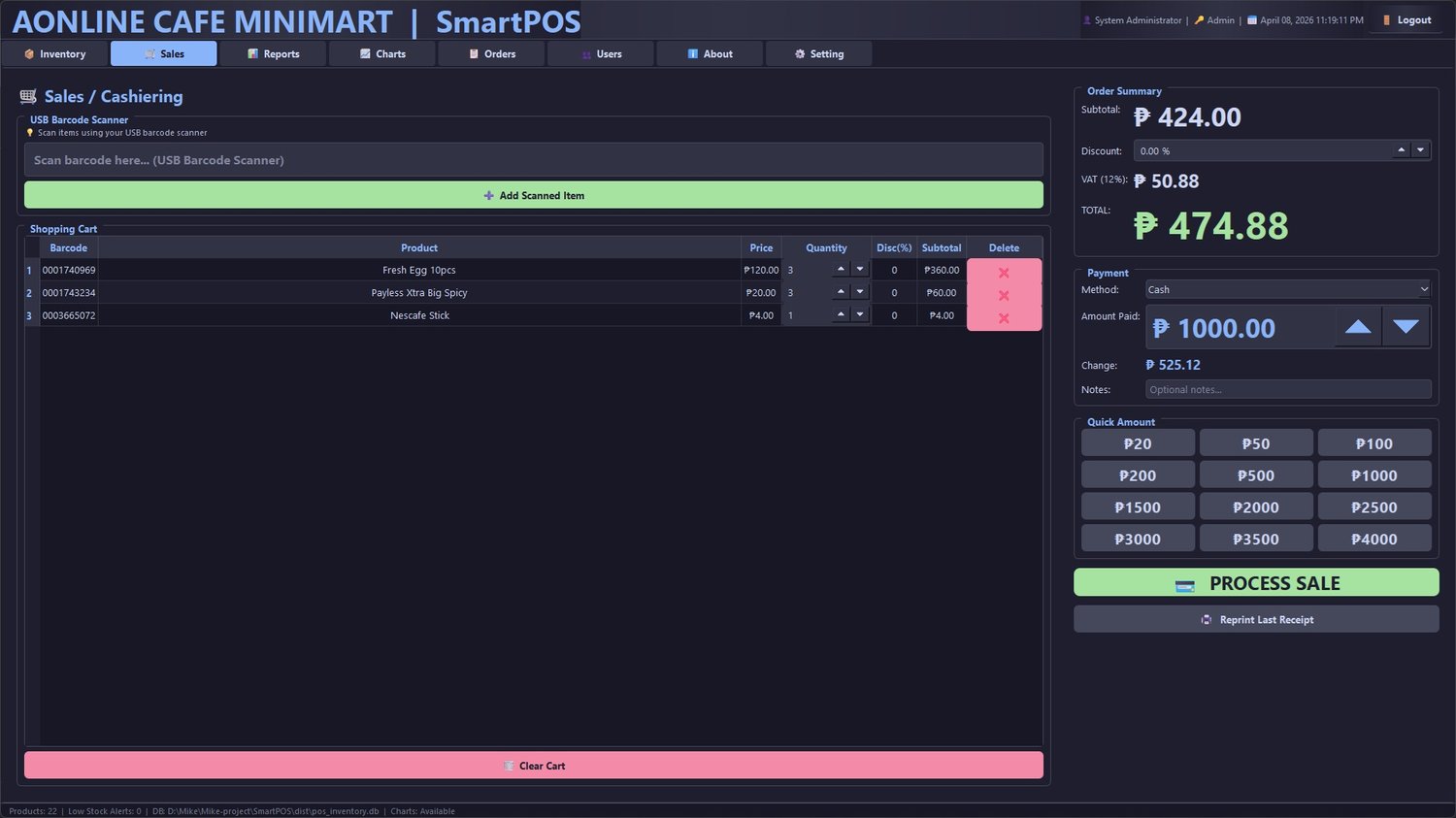Choose the ₱20 quick amount
This screenshot has height=818, width=1456.
1138,443
